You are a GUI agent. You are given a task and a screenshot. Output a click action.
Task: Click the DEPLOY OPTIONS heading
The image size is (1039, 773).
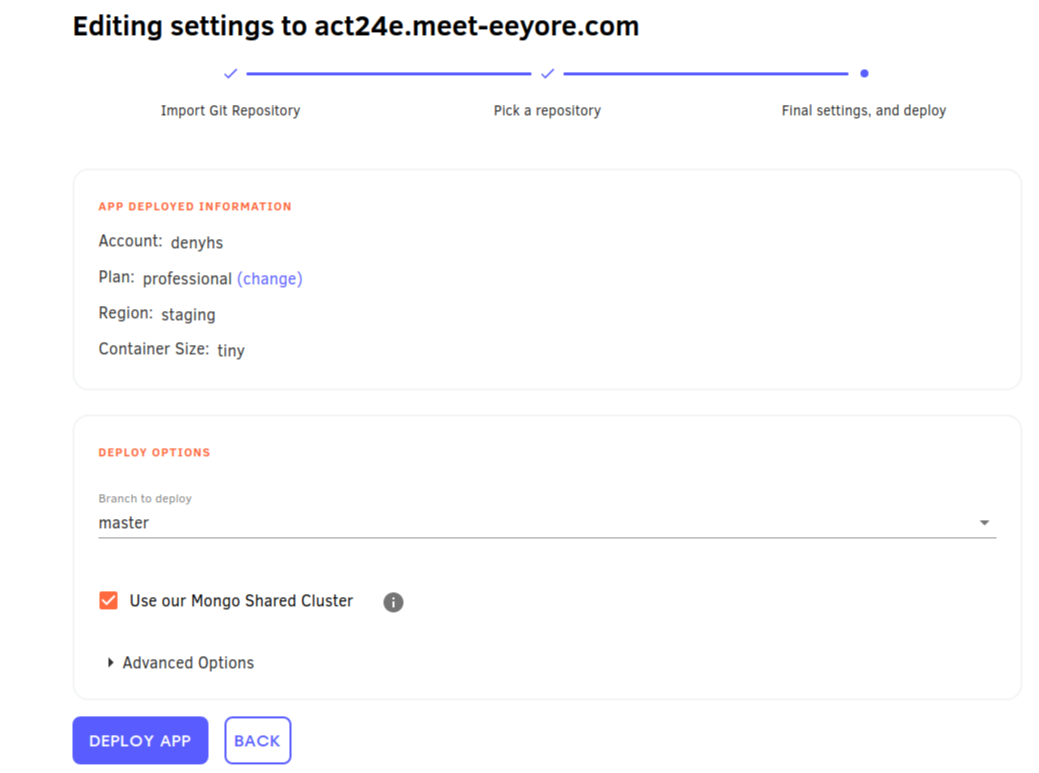click(x=154, y=452)
